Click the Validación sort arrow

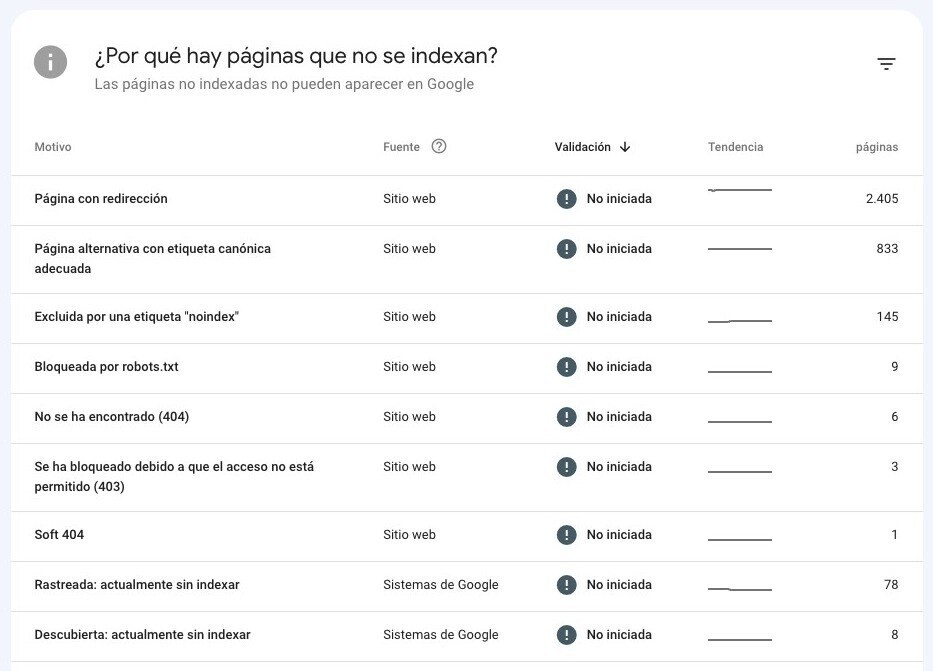[x=625, y=147]
